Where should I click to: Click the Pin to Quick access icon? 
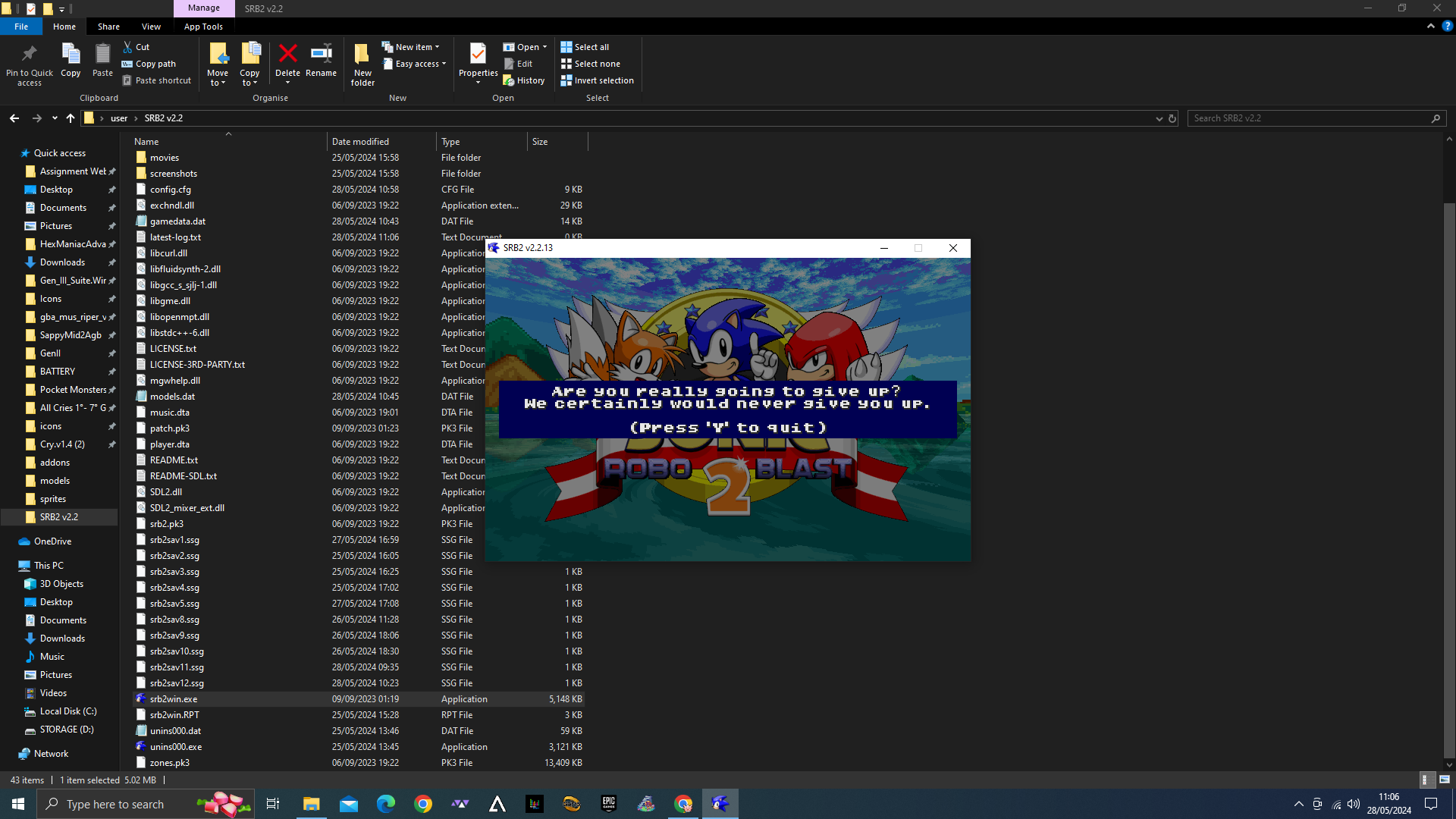pos(30,54)
